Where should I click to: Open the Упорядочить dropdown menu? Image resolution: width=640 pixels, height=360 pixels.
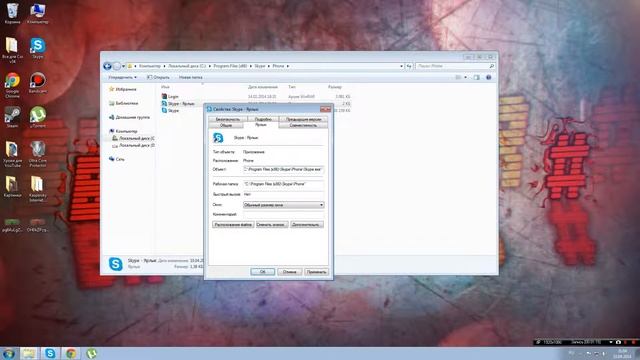[x=122, y=77]
